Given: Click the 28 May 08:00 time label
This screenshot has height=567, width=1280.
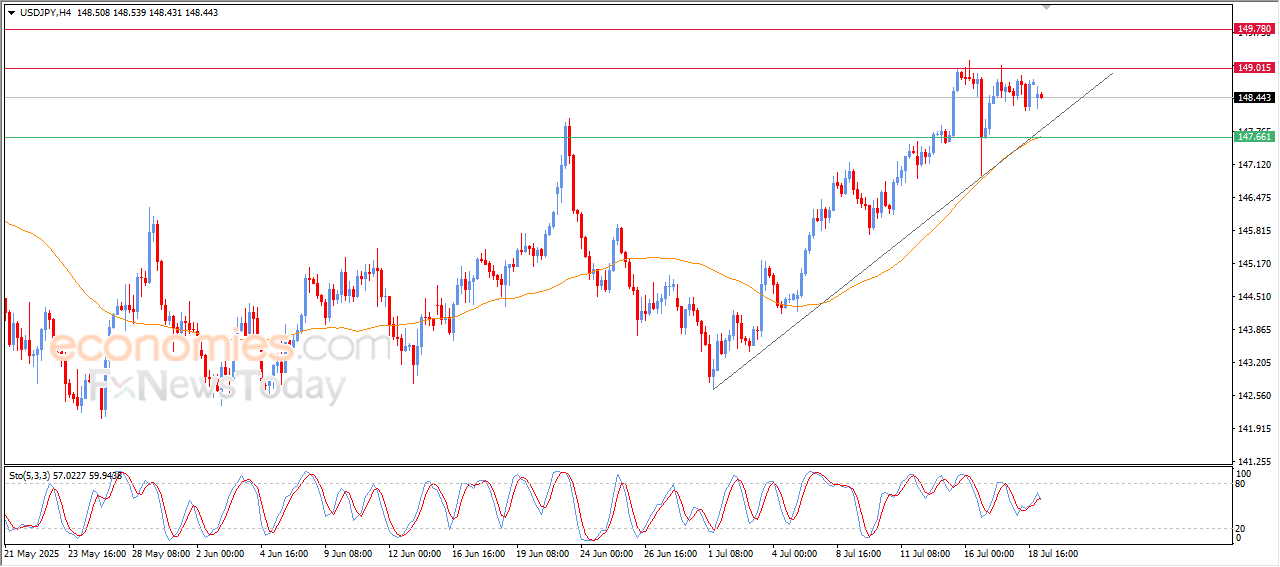Looking at the screenshot, I should coord(161,552).
